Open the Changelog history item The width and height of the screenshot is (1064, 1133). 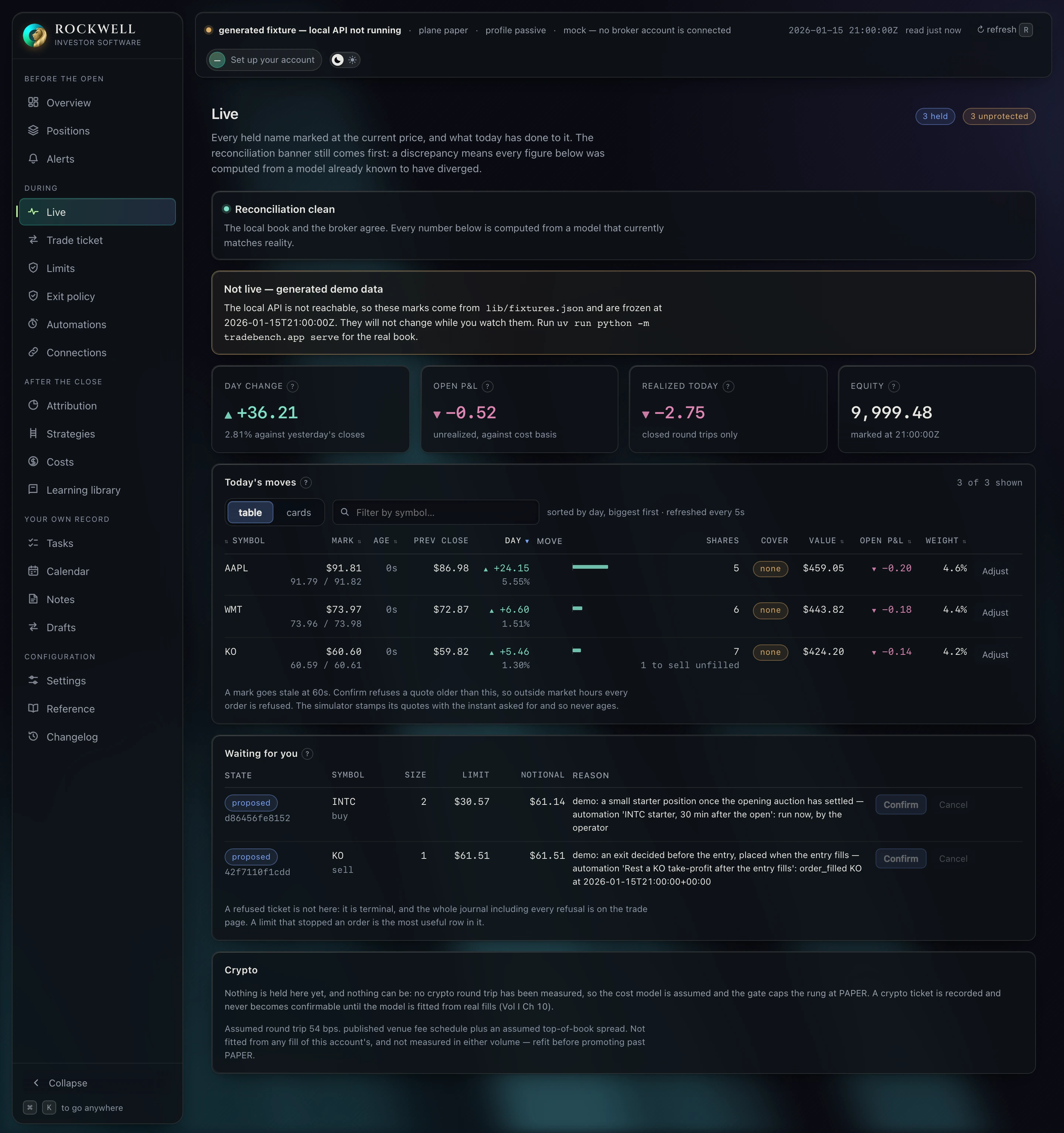[x=97, y=737]
